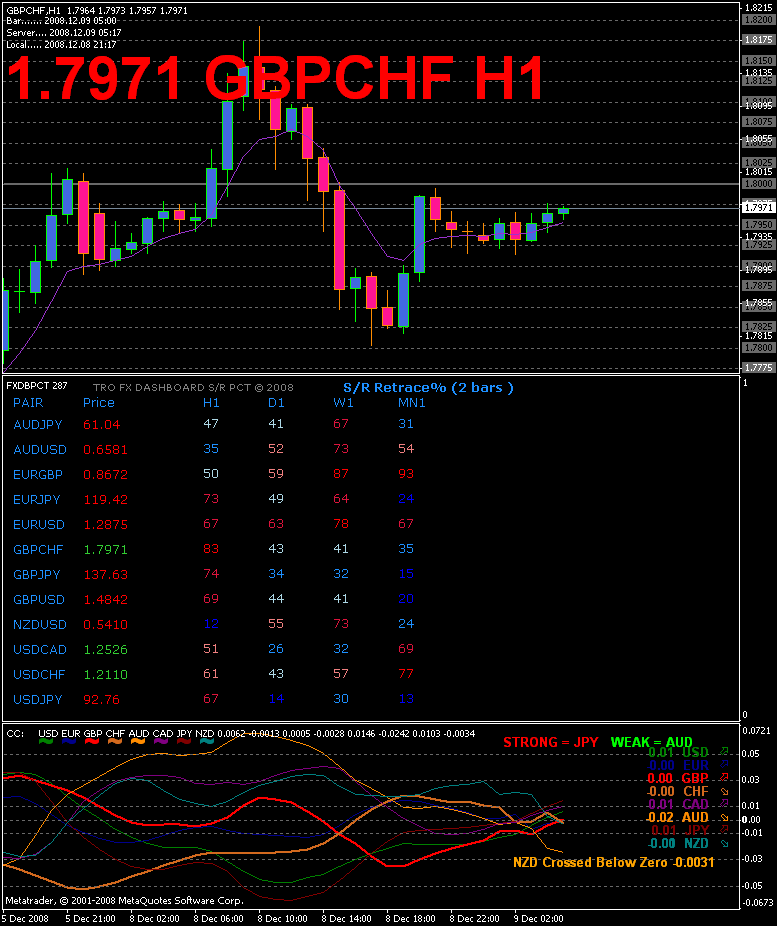Click the 'W1' column header in dashboard
The width and height of the screenshot is (777, 926).
click(343, 403)
